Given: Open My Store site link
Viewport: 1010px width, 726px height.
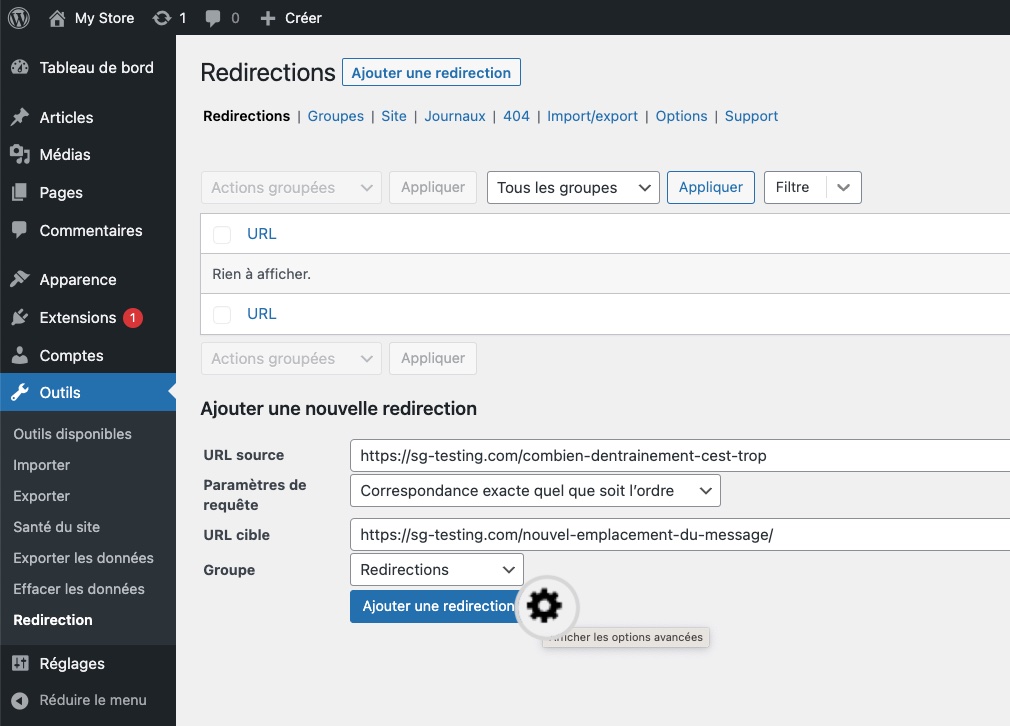Looking at the screenshot, I should coord(104,18).
